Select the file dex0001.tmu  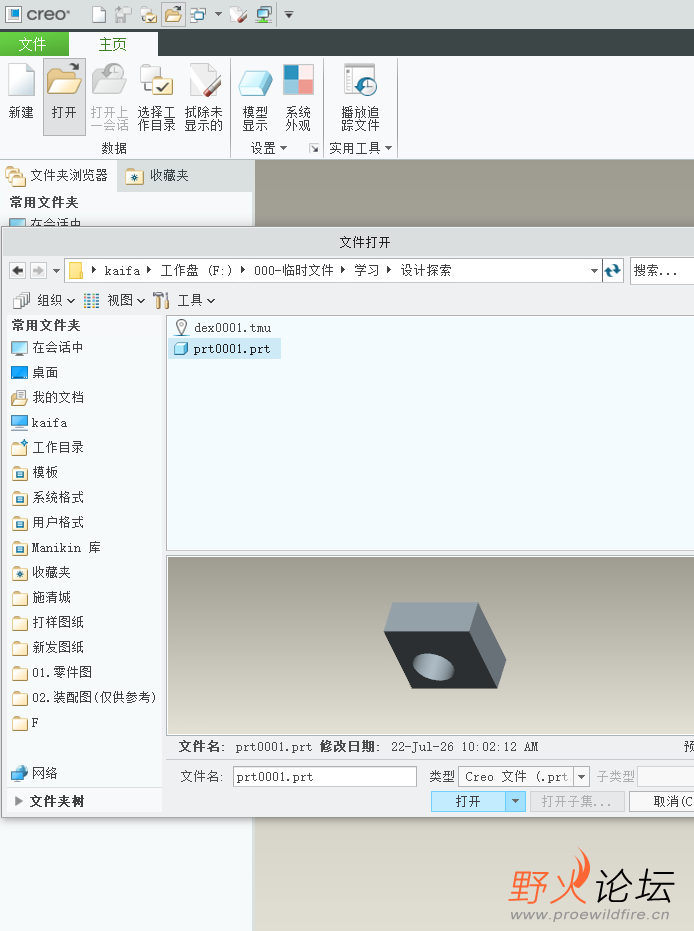click(223, 328)
